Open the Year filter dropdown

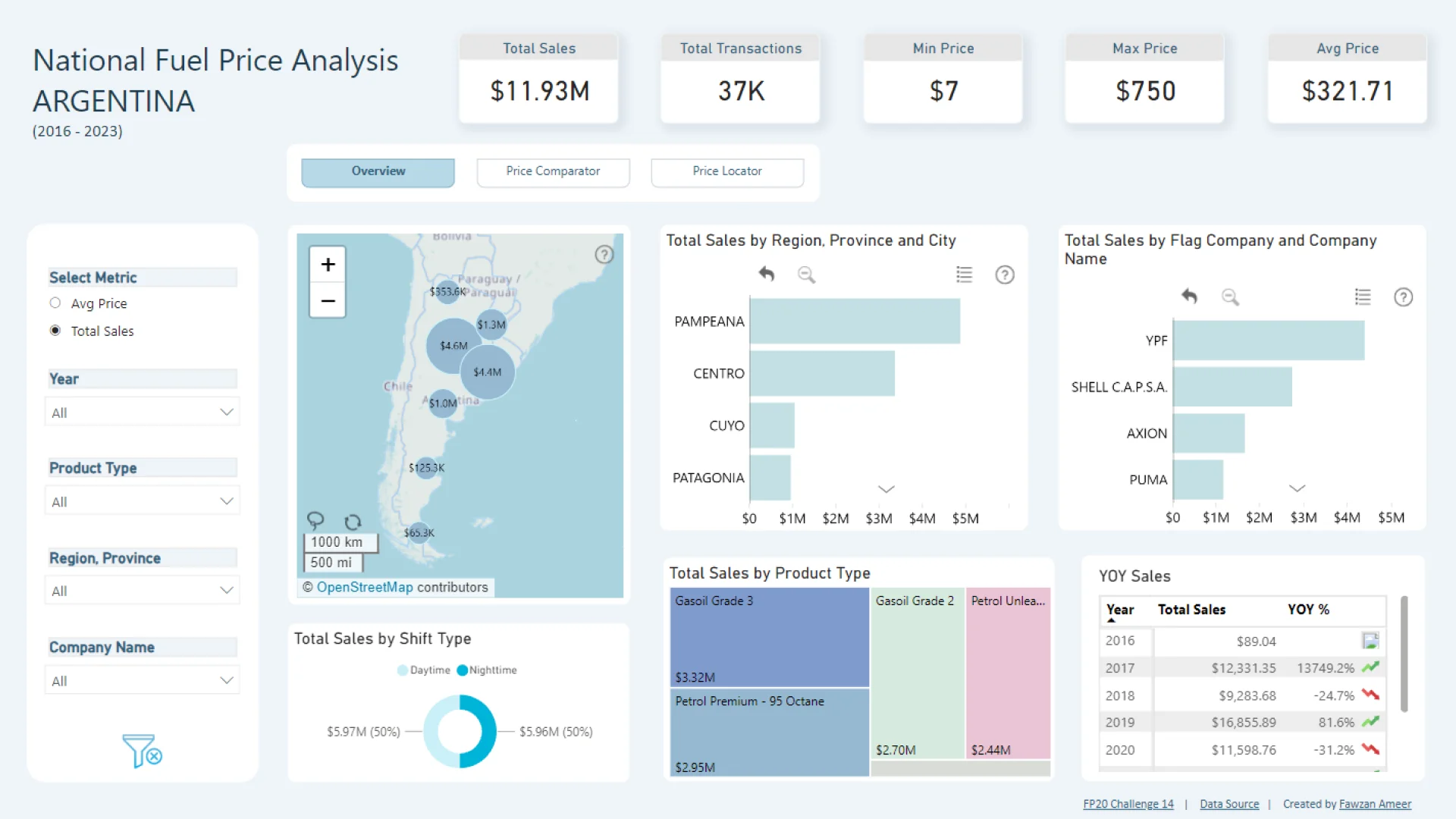point(142,412)
